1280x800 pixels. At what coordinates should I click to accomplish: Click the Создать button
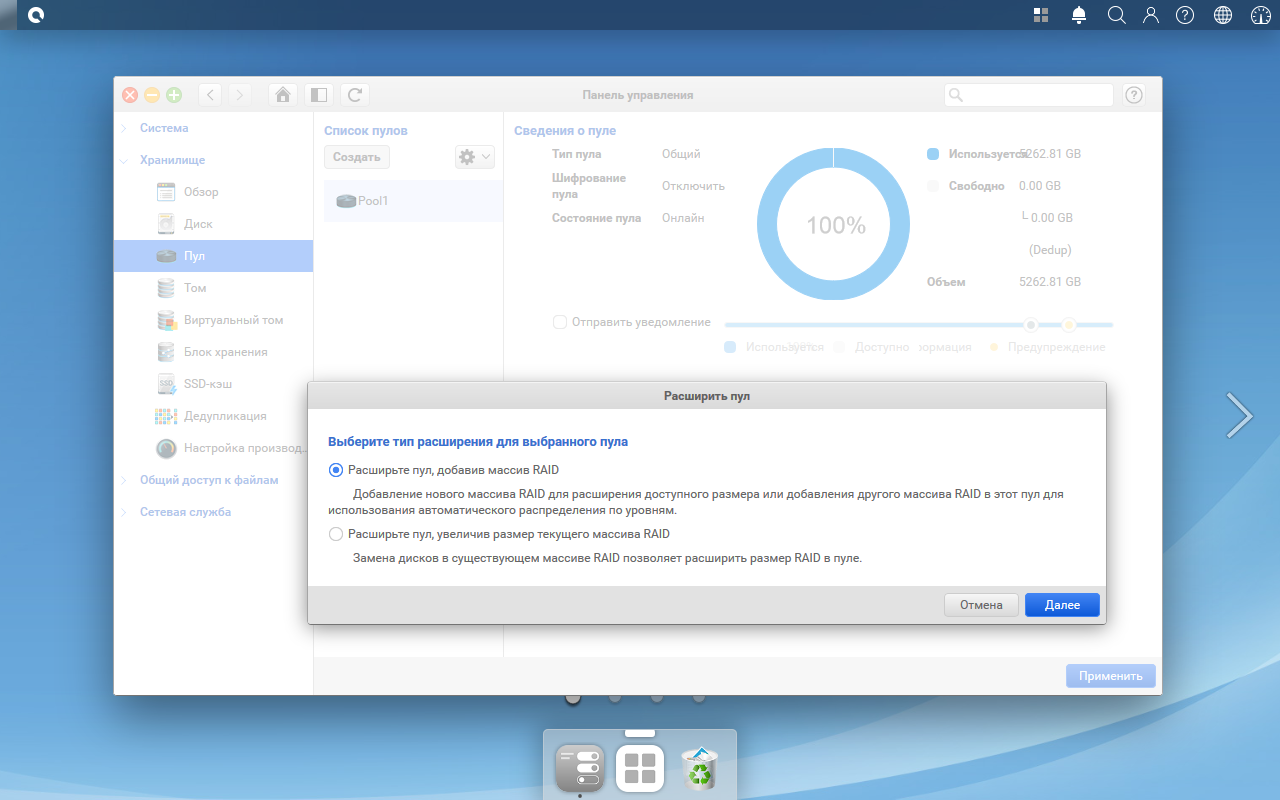pos(357,157)
